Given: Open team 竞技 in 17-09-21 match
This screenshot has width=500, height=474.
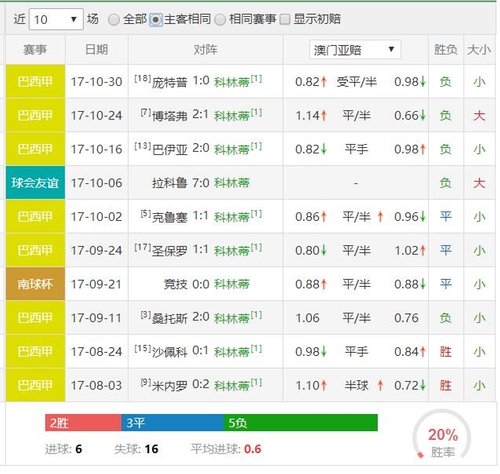Looking at the screenshot, I should 175,284.
